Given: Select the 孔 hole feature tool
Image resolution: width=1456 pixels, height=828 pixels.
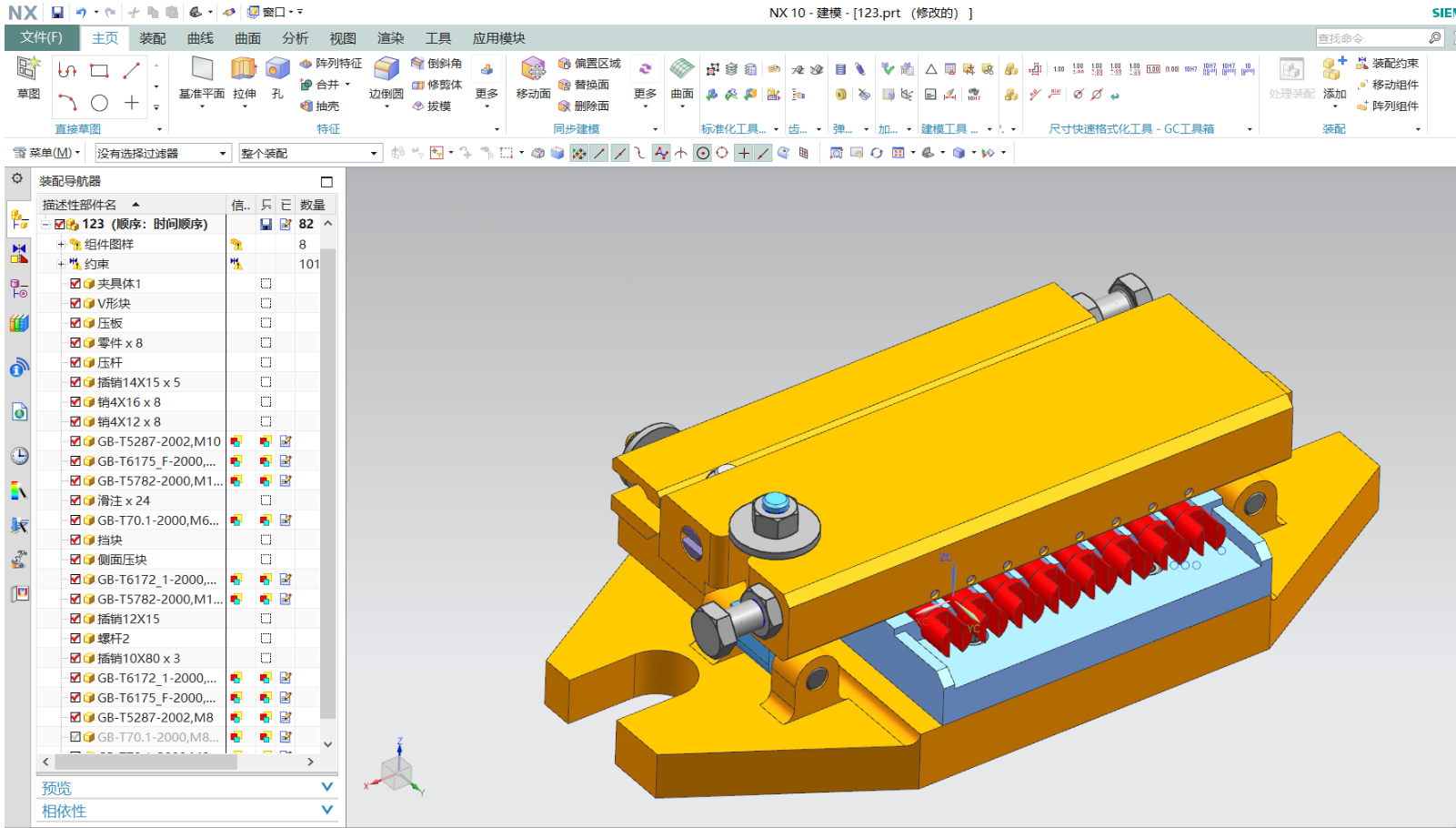Looking at the screenshot, I should click(x=277, y=70).
